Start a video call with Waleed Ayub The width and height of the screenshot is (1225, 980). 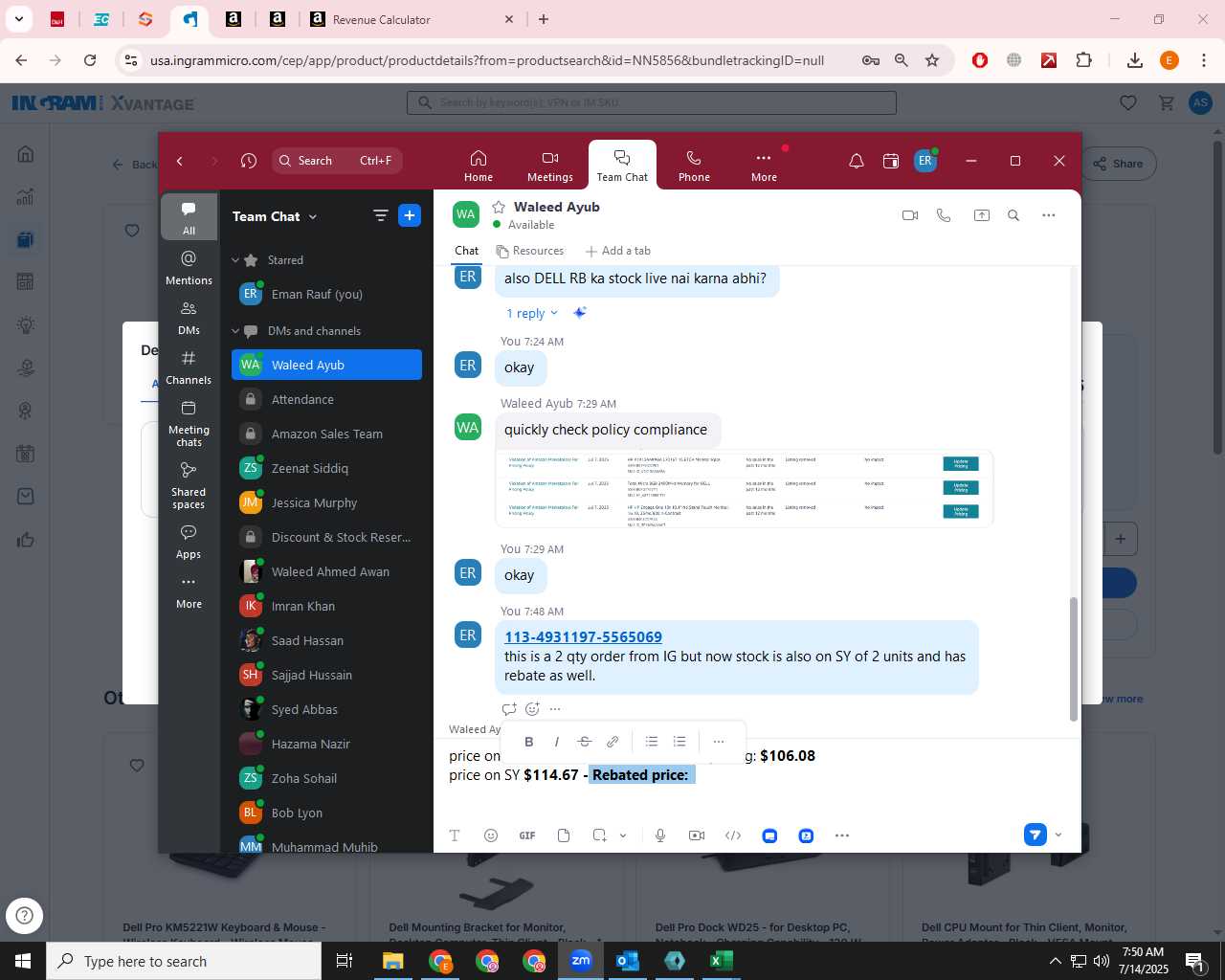[x=910, y=215]
